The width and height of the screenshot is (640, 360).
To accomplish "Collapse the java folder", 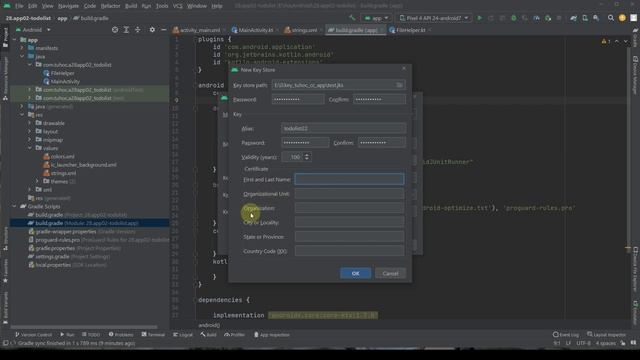I will click(22, 56).
